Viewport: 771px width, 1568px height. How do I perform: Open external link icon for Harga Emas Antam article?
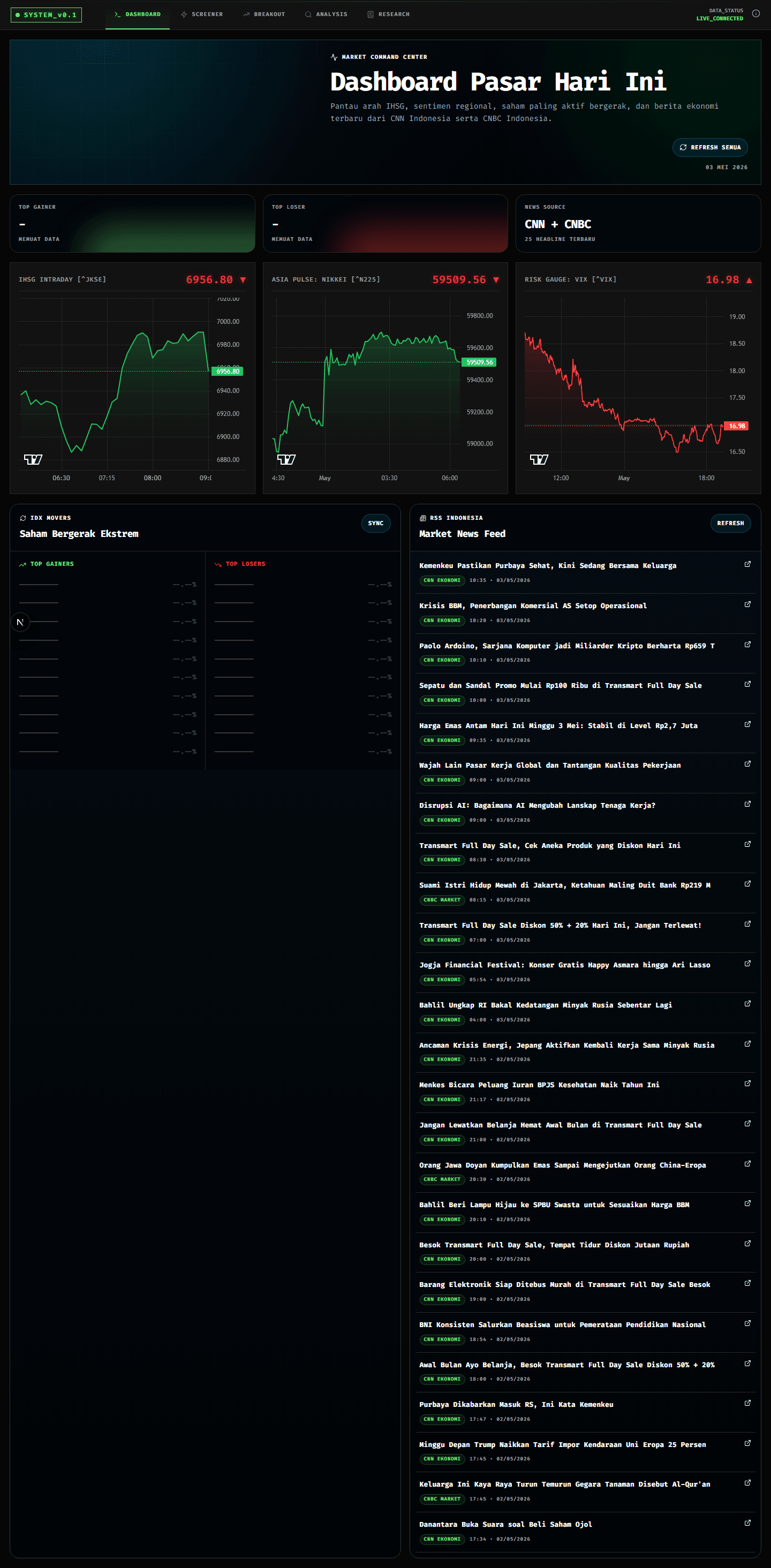(x=747, y=724)
